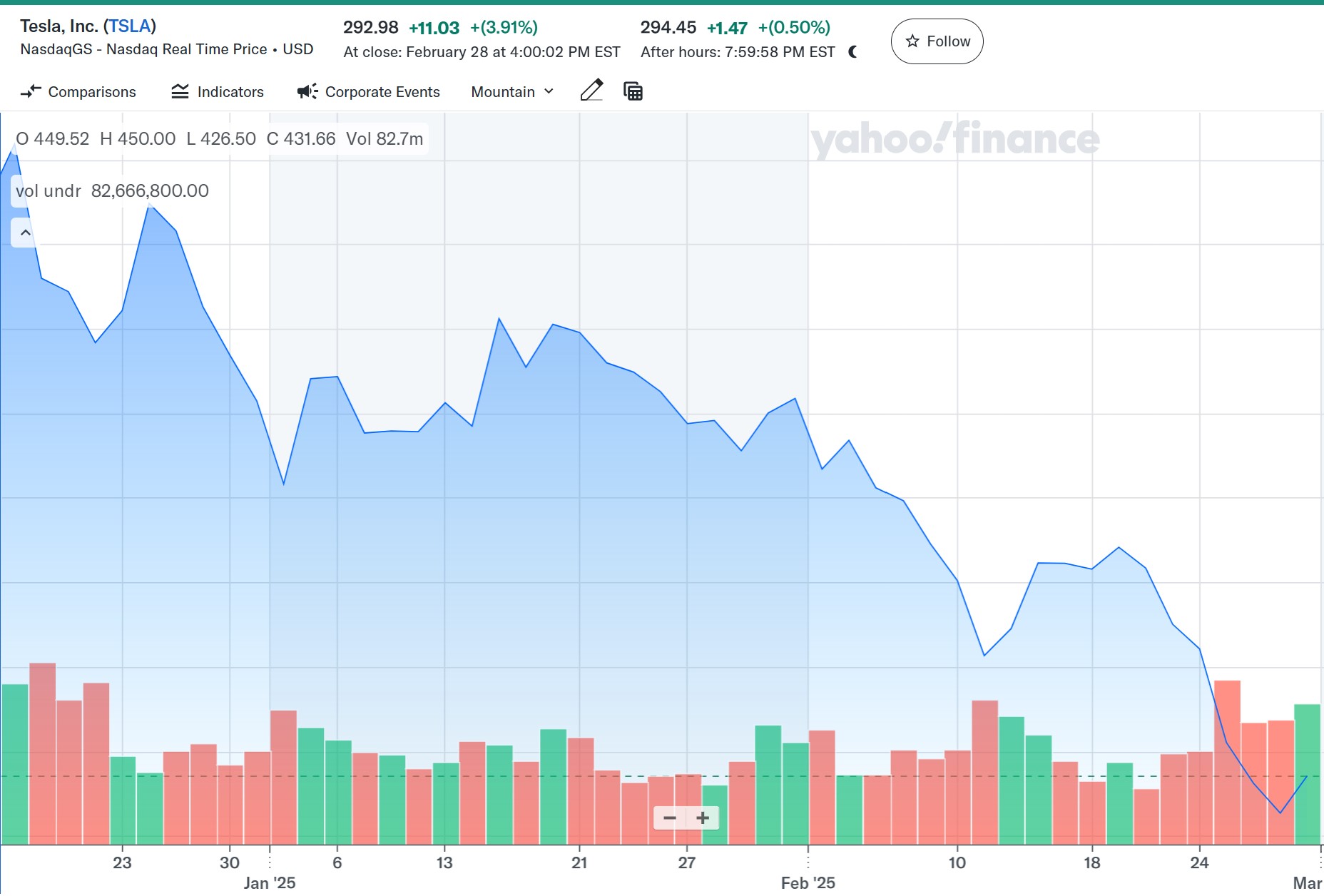Click the Jan '25 axis label
Screen dimensions: 1324x896
point(270,882)
